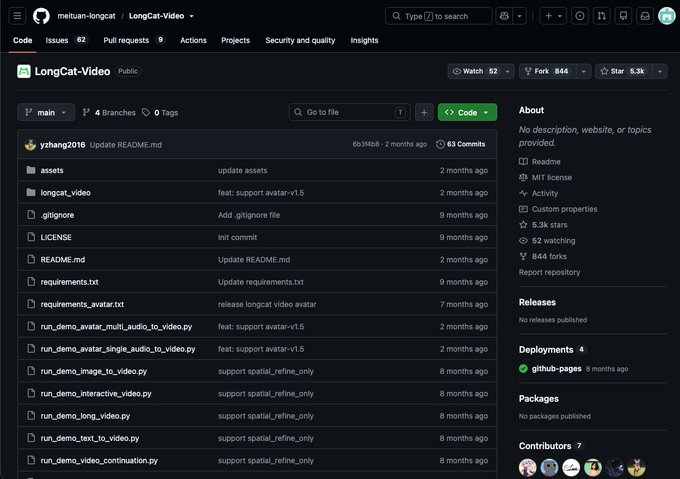The height and width of the screenshot is (479, 680).
Task: Go to the GitHub homepage logo
Action: [41, 16]
